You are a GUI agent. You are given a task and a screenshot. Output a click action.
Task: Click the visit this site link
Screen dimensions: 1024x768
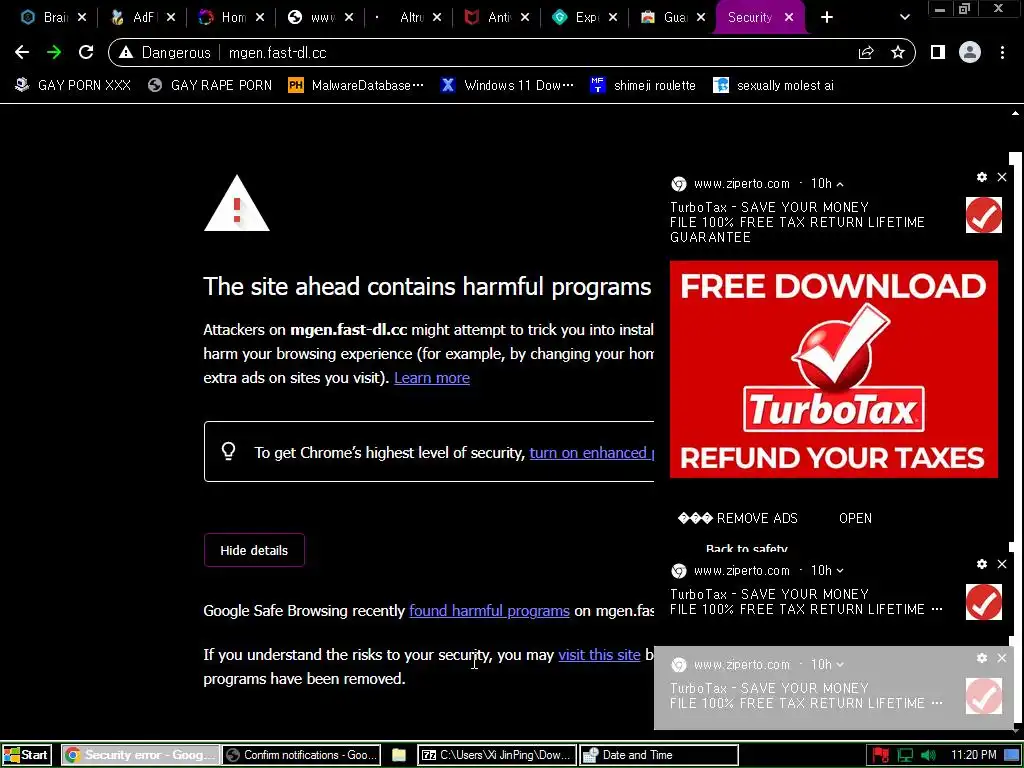[x=599, y=654]
